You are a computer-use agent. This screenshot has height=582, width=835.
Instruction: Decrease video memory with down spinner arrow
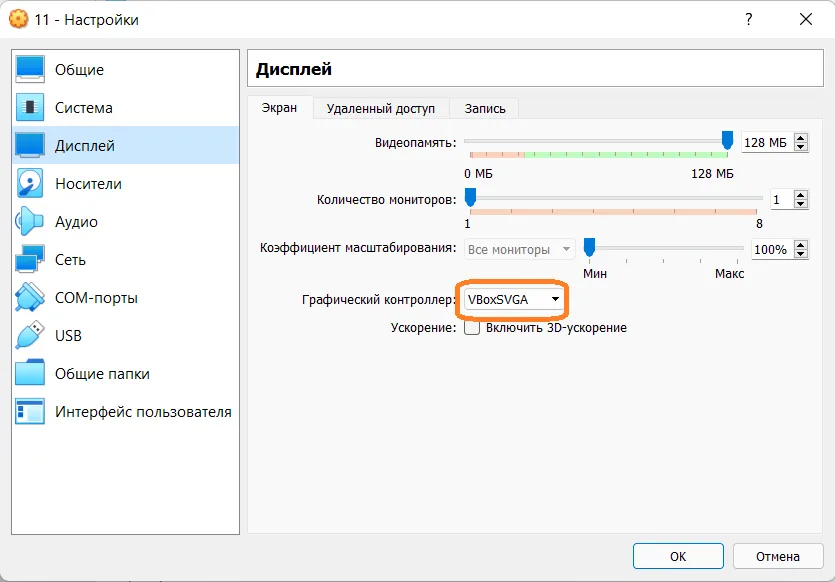coord(800,147)
